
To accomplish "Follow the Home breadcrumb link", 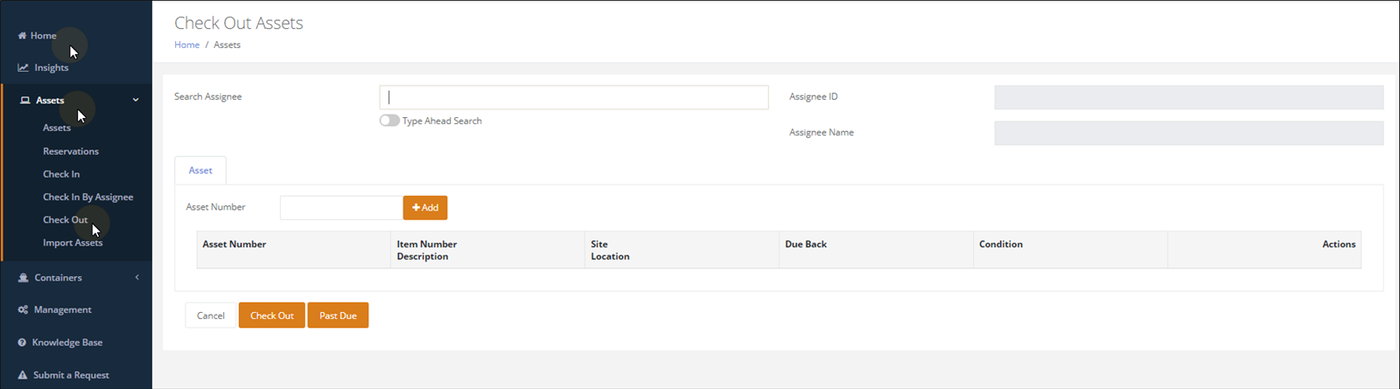I will pyautogui.click(x=187, y=45).
